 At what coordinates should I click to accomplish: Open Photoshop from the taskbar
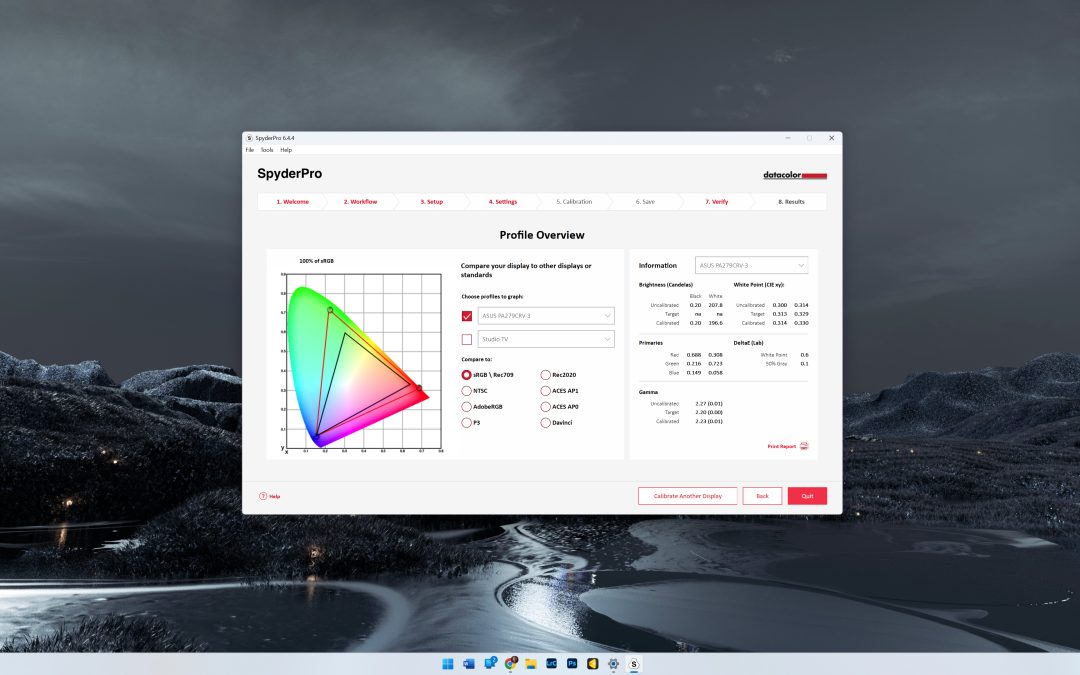(x=572, y=663)
